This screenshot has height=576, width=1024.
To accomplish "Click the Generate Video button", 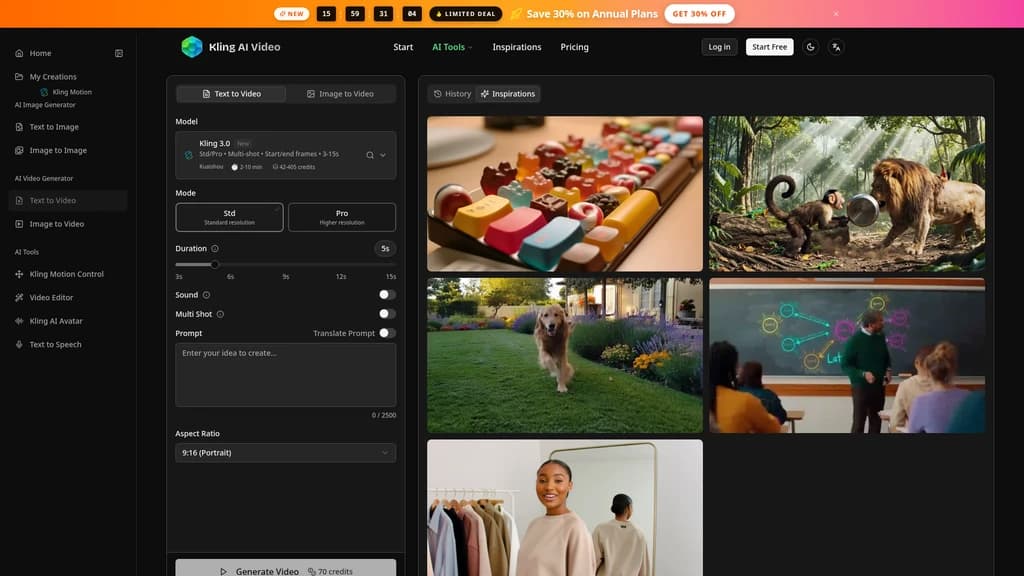I will (285, 568).
